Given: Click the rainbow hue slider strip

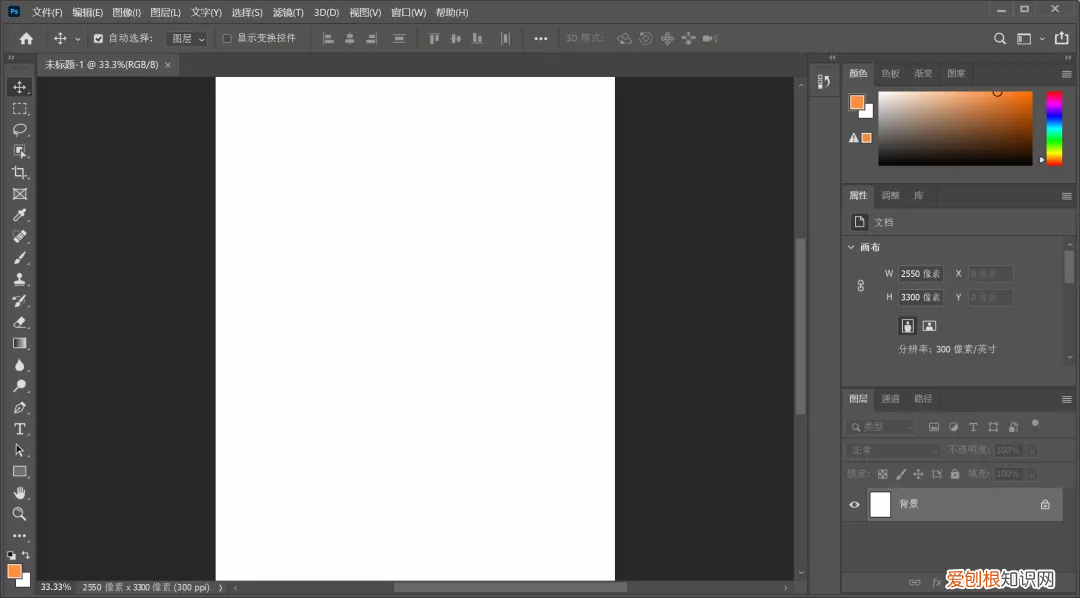Looking at the screenshot, I should (1054, 128).
